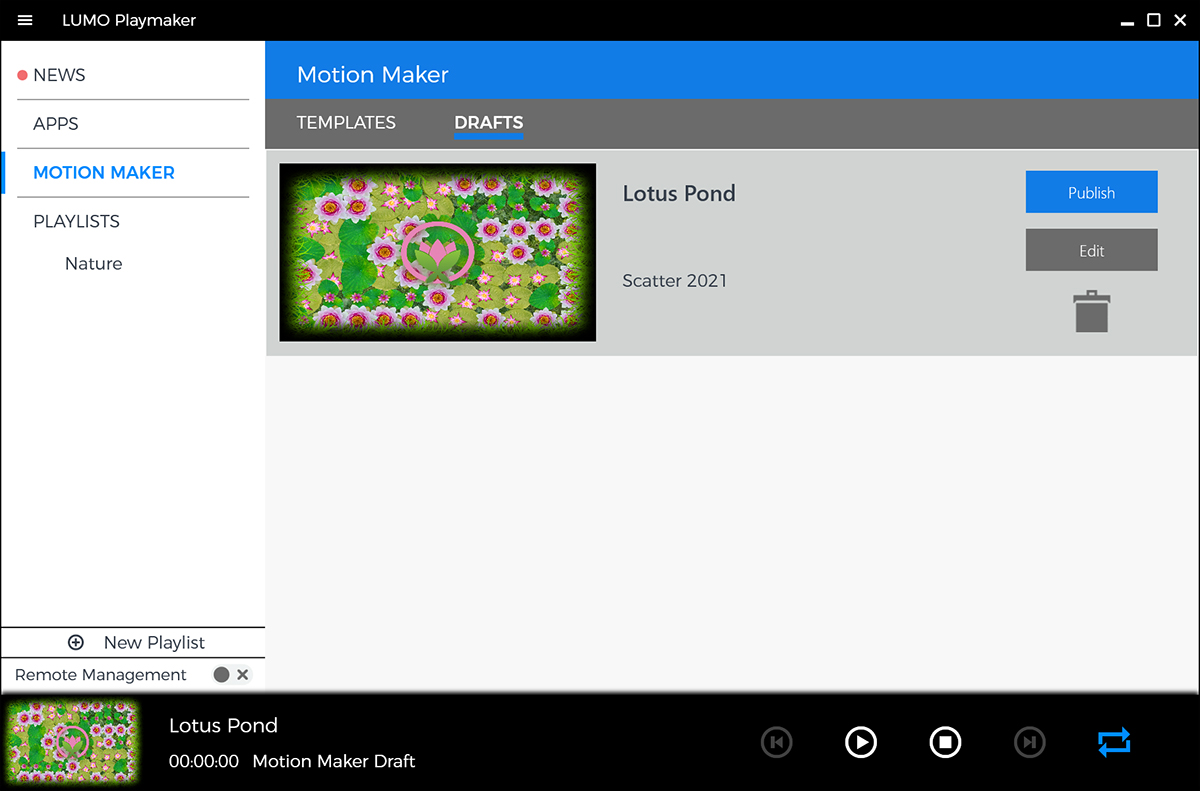Click the plus icon beside New Playlist
This screenshot has height=791, width=1200.
coord(76,643)
